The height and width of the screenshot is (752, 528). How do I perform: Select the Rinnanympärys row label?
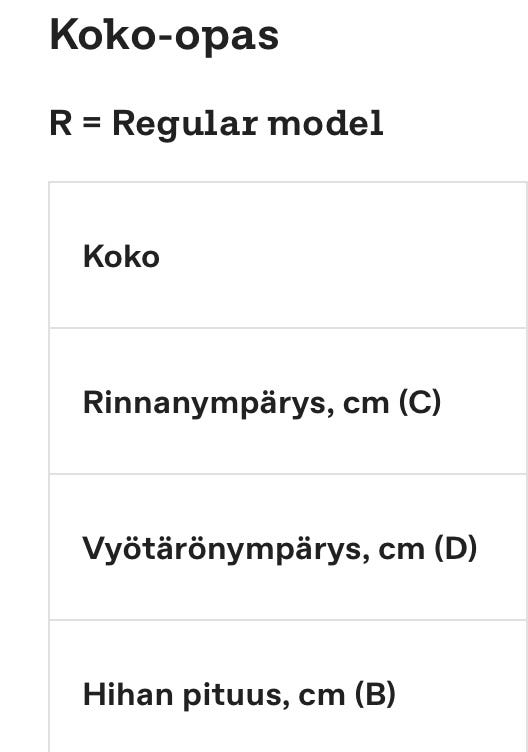pyautogui.click(x=262, y=403)
